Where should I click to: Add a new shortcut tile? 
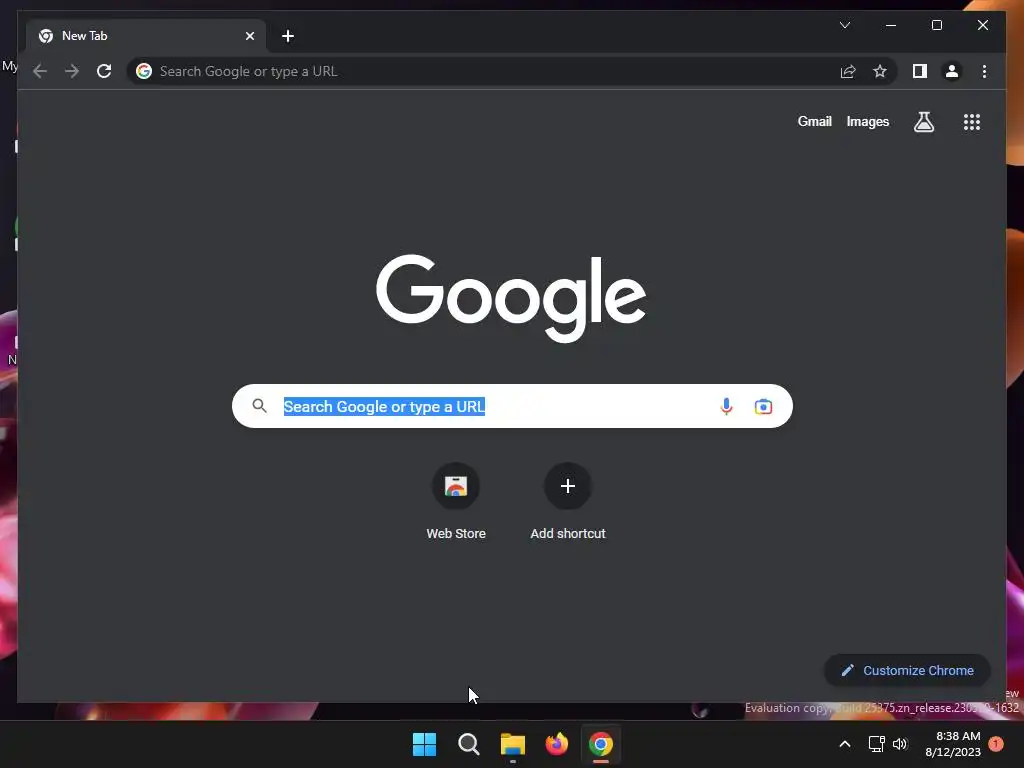coord(568,502)
